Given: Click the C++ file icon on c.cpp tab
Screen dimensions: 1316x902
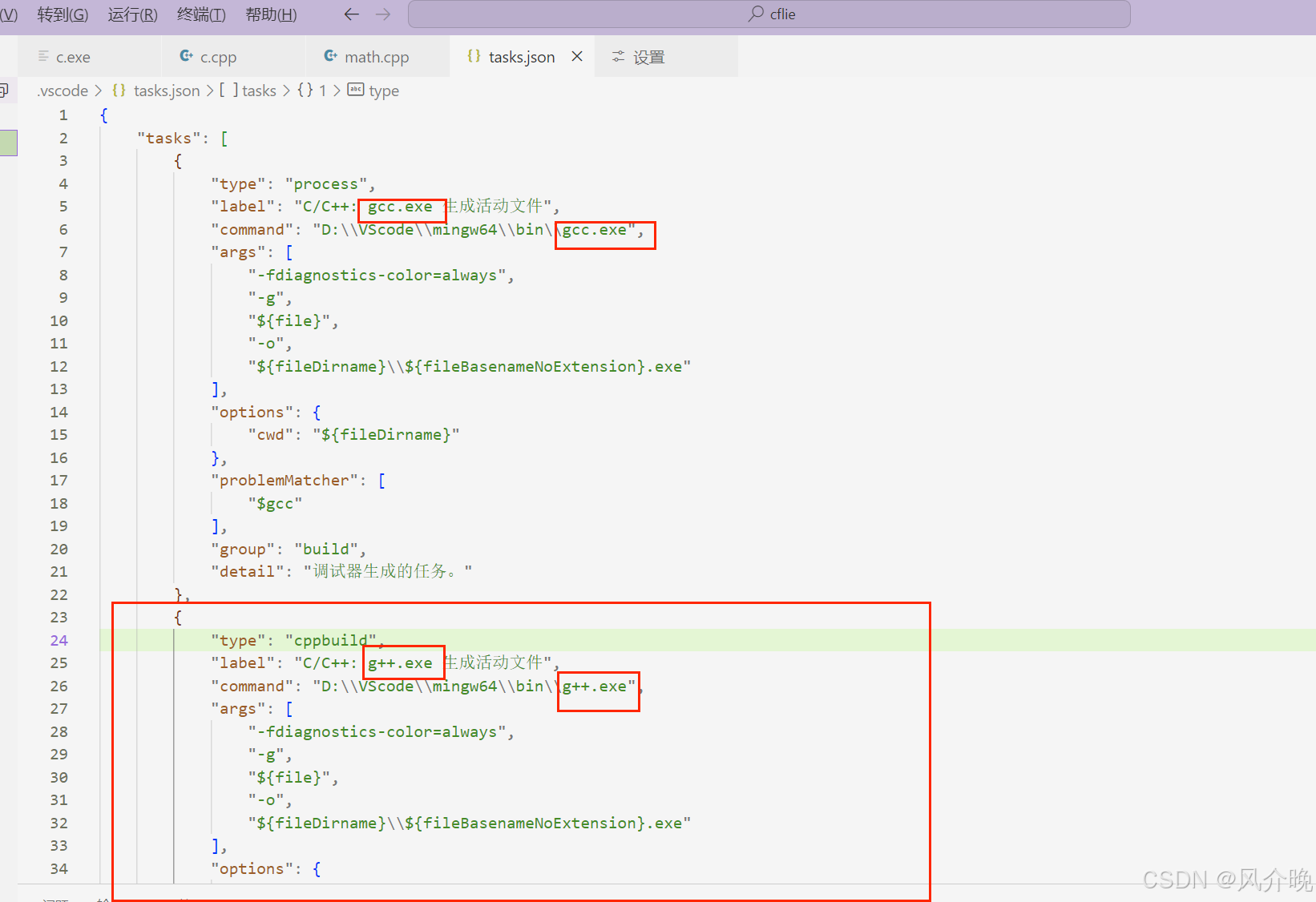Looking at the screenshot, I should tap(186, 56).
